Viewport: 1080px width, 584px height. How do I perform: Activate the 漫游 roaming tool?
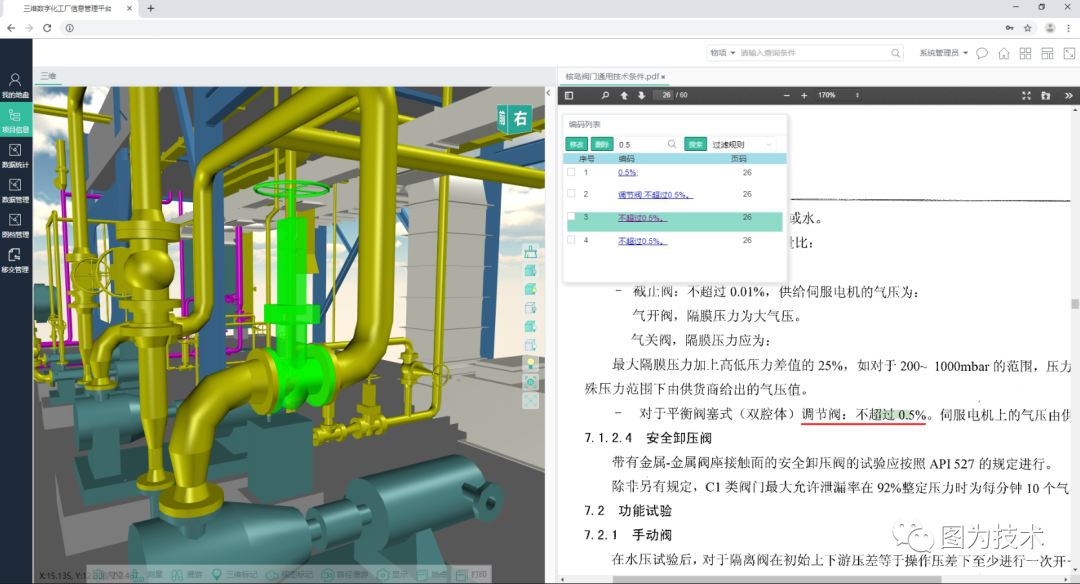tap(187, 574)
